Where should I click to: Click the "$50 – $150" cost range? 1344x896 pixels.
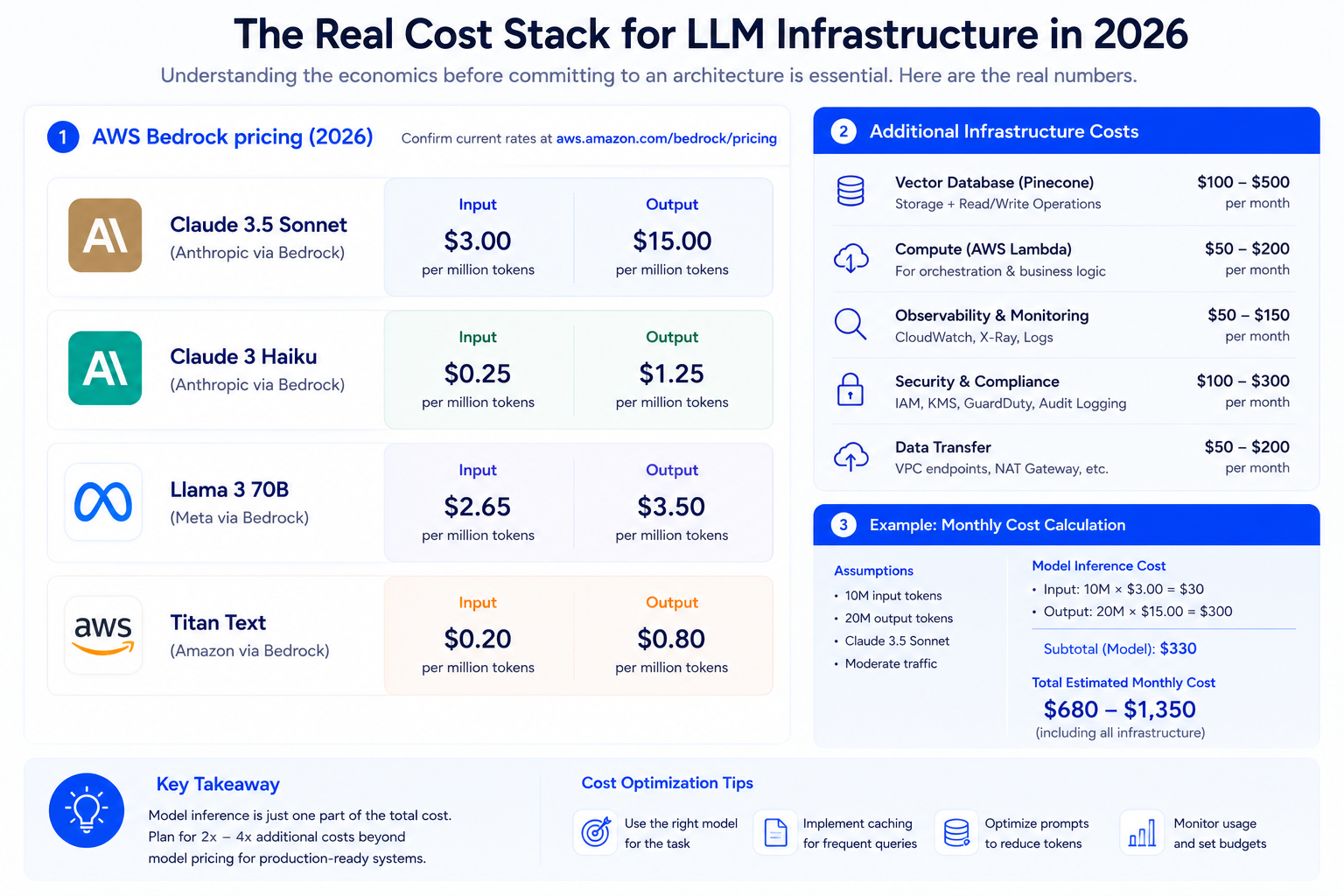click(1249, 315)
